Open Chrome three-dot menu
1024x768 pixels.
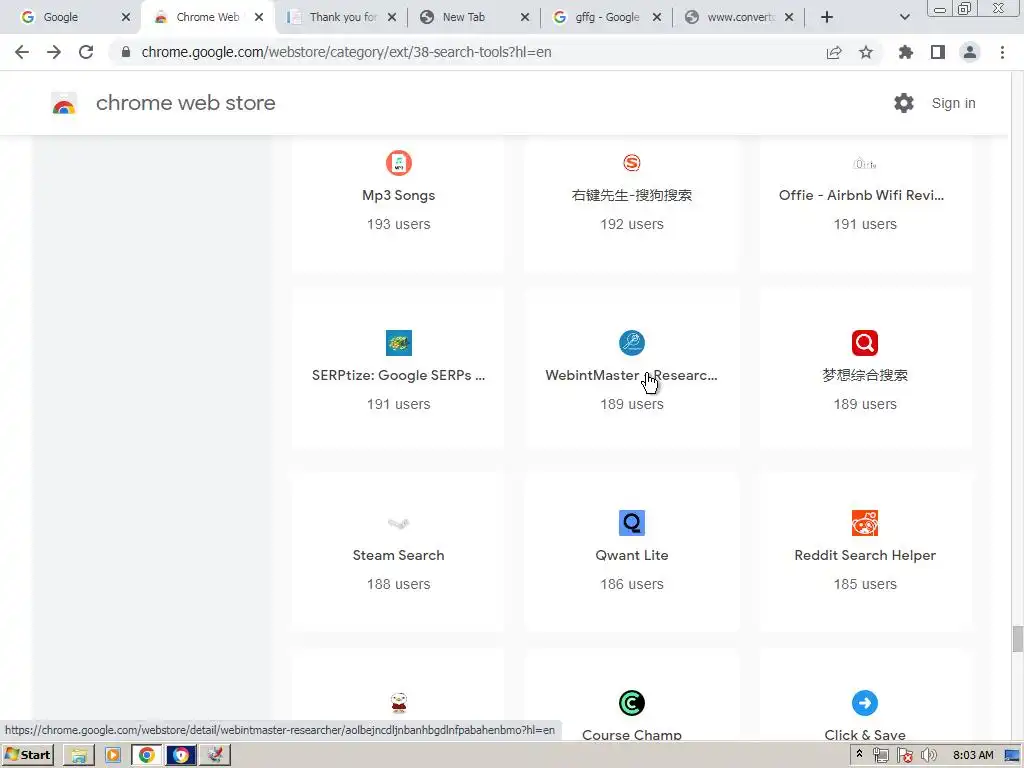point(1002,52)
